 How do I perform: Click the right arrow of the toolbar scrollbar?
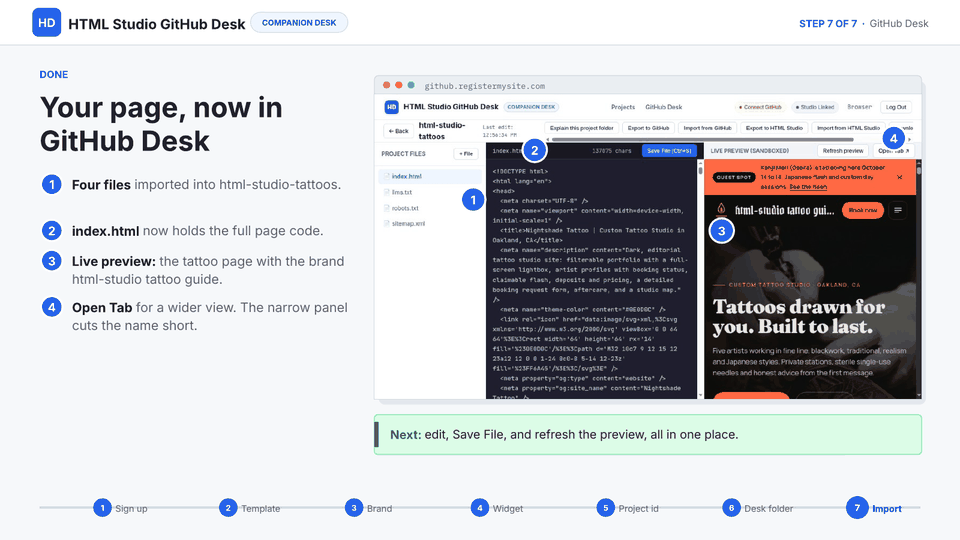(909, 140)
